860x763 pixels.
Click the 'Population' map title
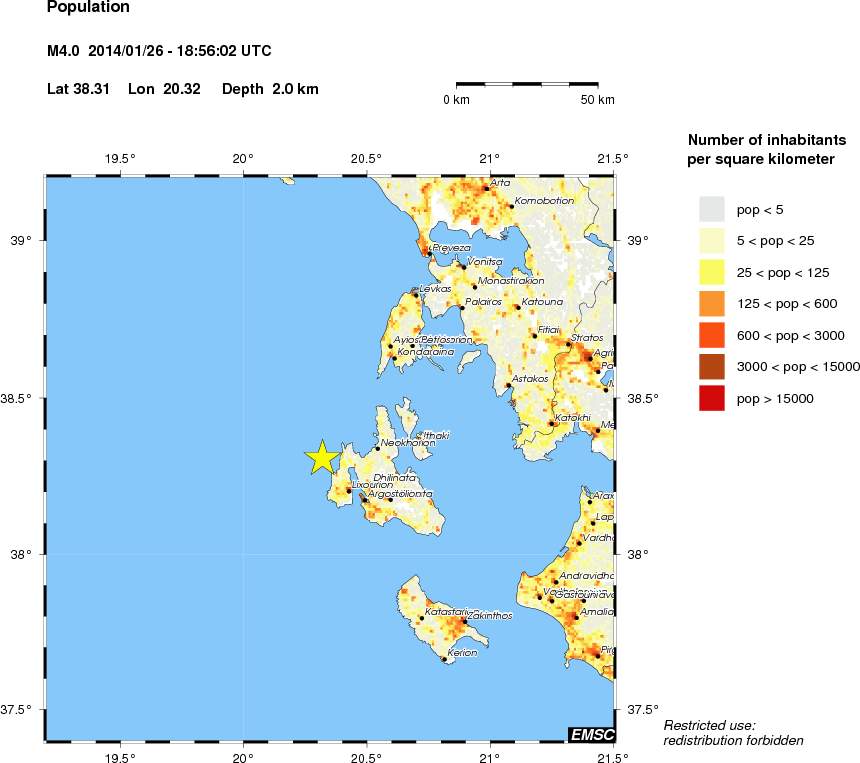[x=88, y=8]
